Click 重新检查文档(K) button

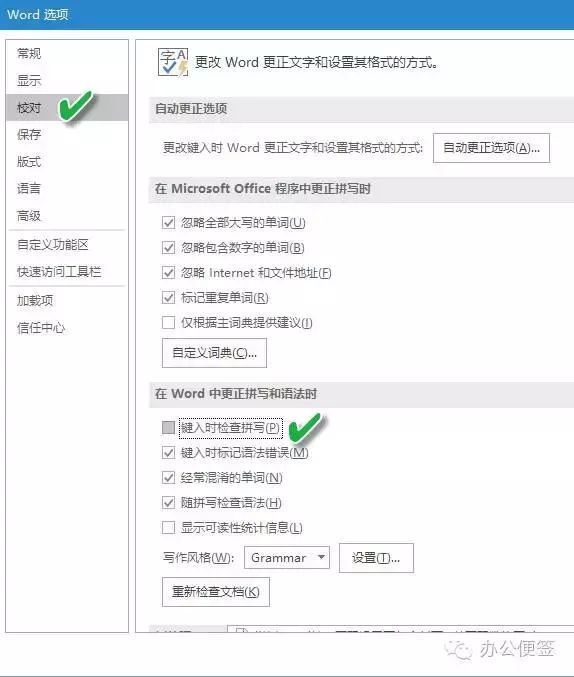pyautogui.click(x=216, y=592)
